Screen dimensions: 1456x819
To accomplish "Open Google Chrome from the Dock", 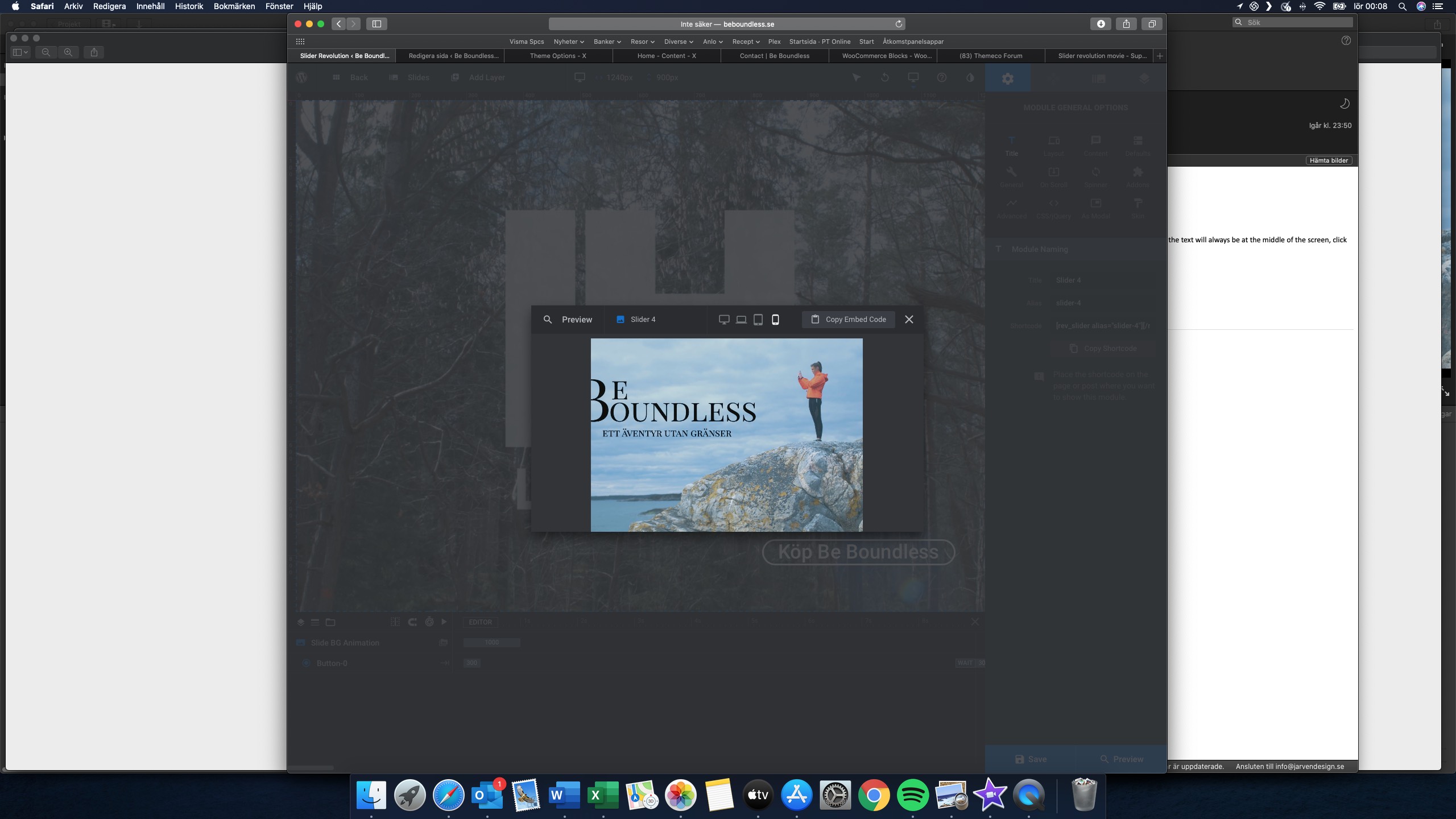I will click(x=874, y=795).
